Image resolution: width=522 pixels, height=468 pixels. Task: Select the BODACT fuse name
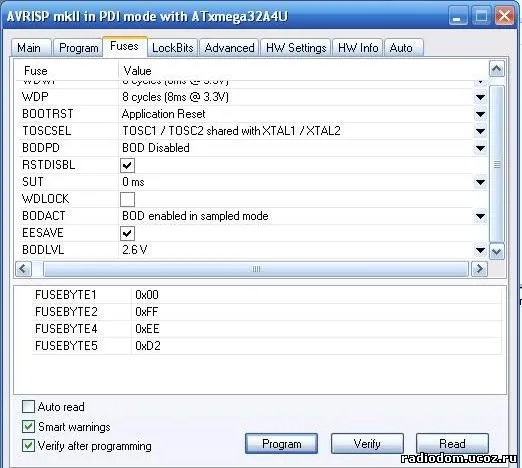(x=44, y=216)
